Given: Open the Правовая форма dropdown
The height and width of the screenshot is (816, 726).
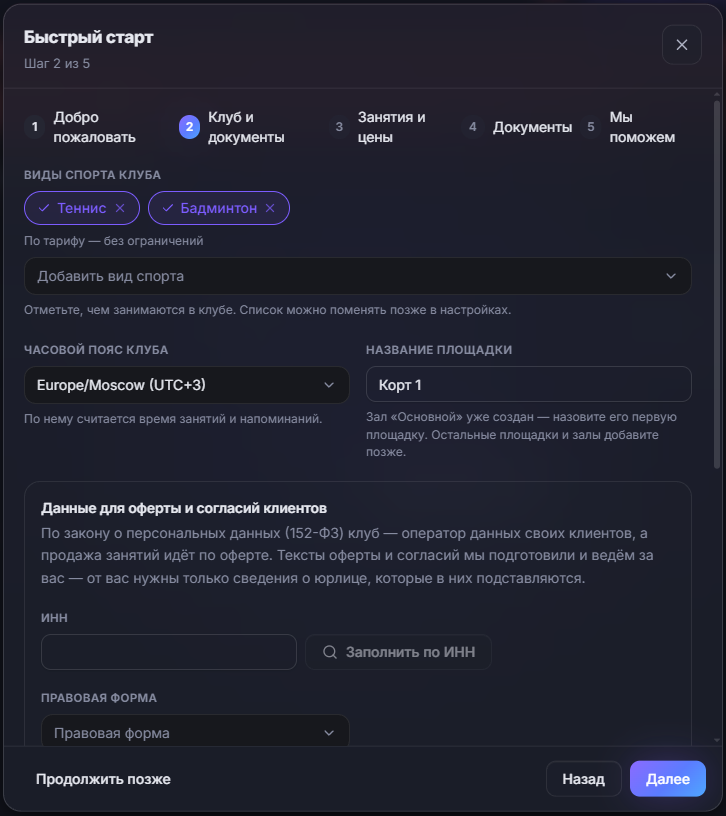Looking at the screenshot, I should point(195,731).
